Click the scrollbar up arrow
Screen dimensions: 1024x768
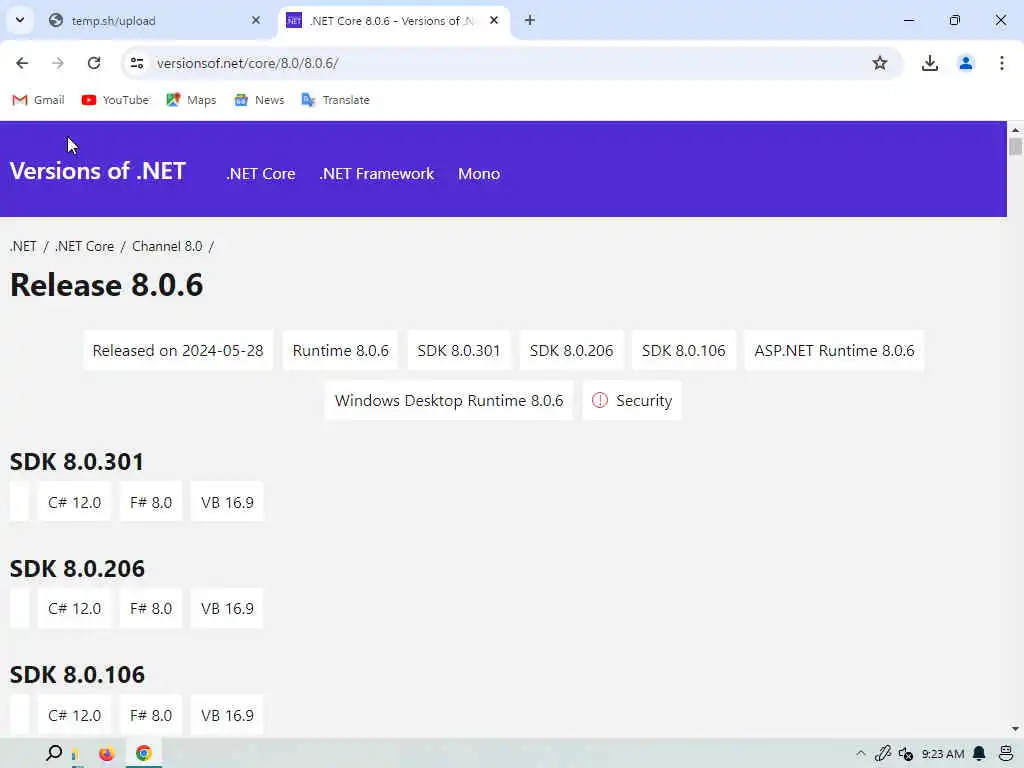(1015, 130)
